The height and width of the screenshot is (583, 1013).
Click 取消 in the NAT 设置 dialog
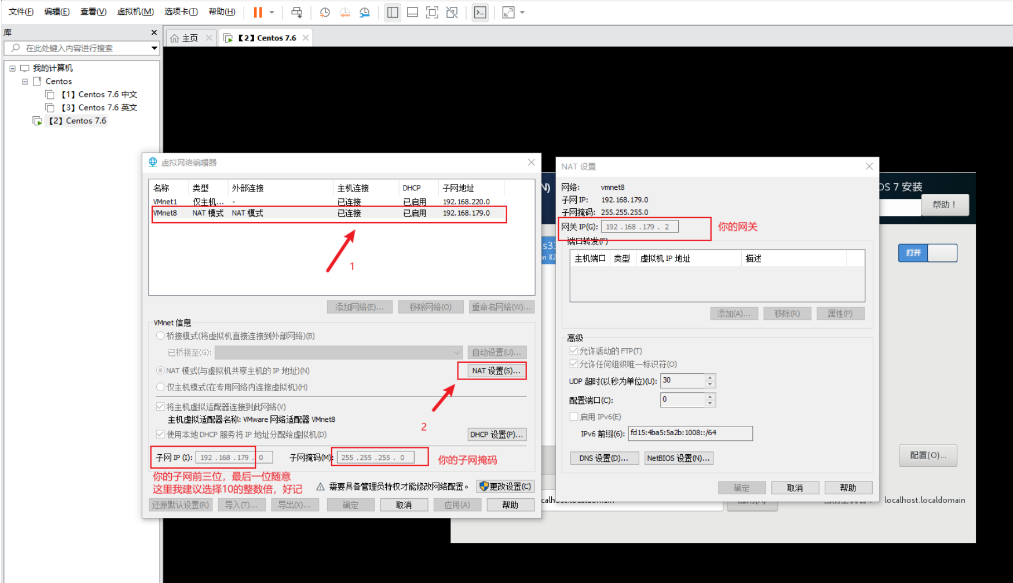(x=795, y=488)
